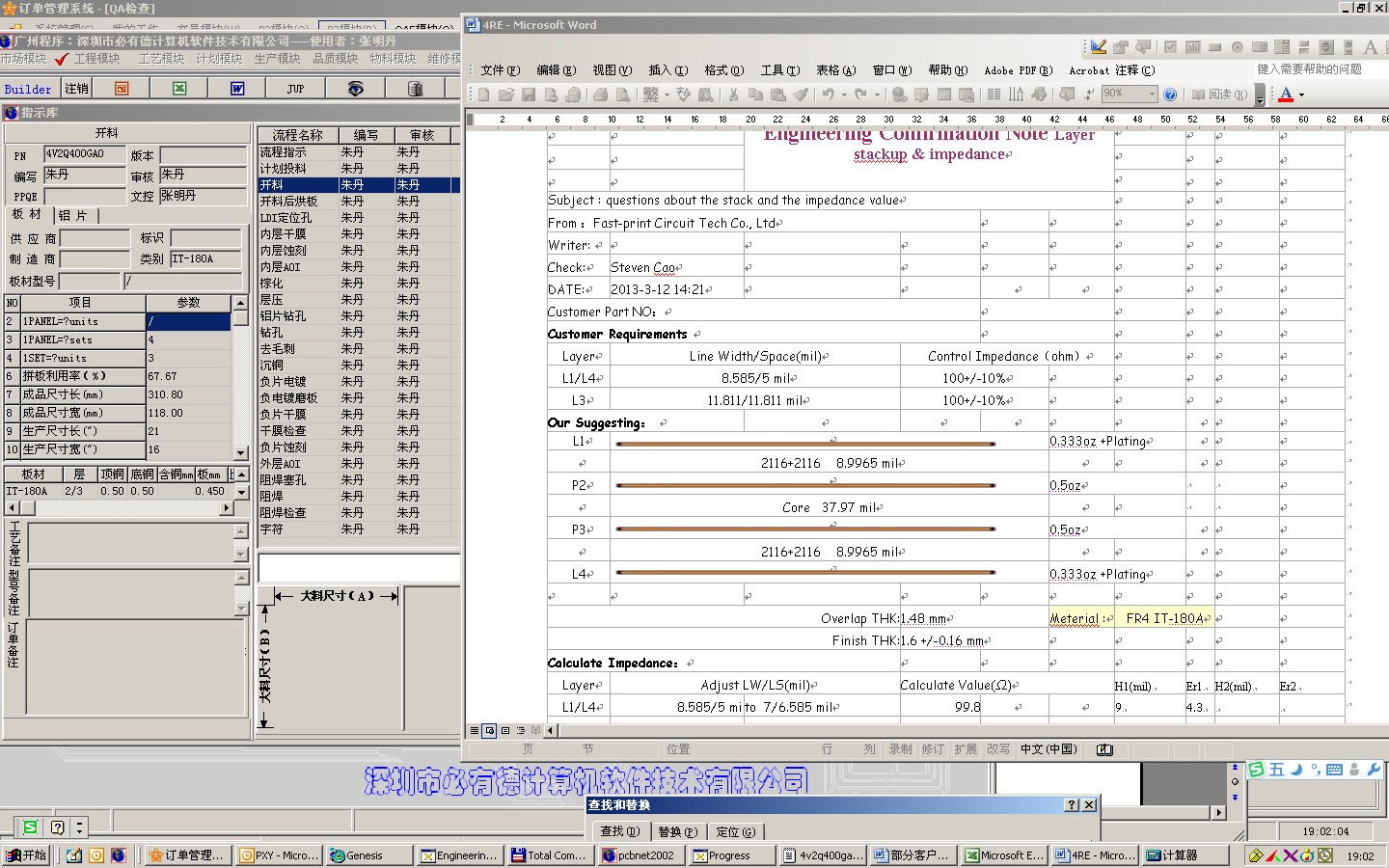Click the Word Print Layout view button

point(504,730)
